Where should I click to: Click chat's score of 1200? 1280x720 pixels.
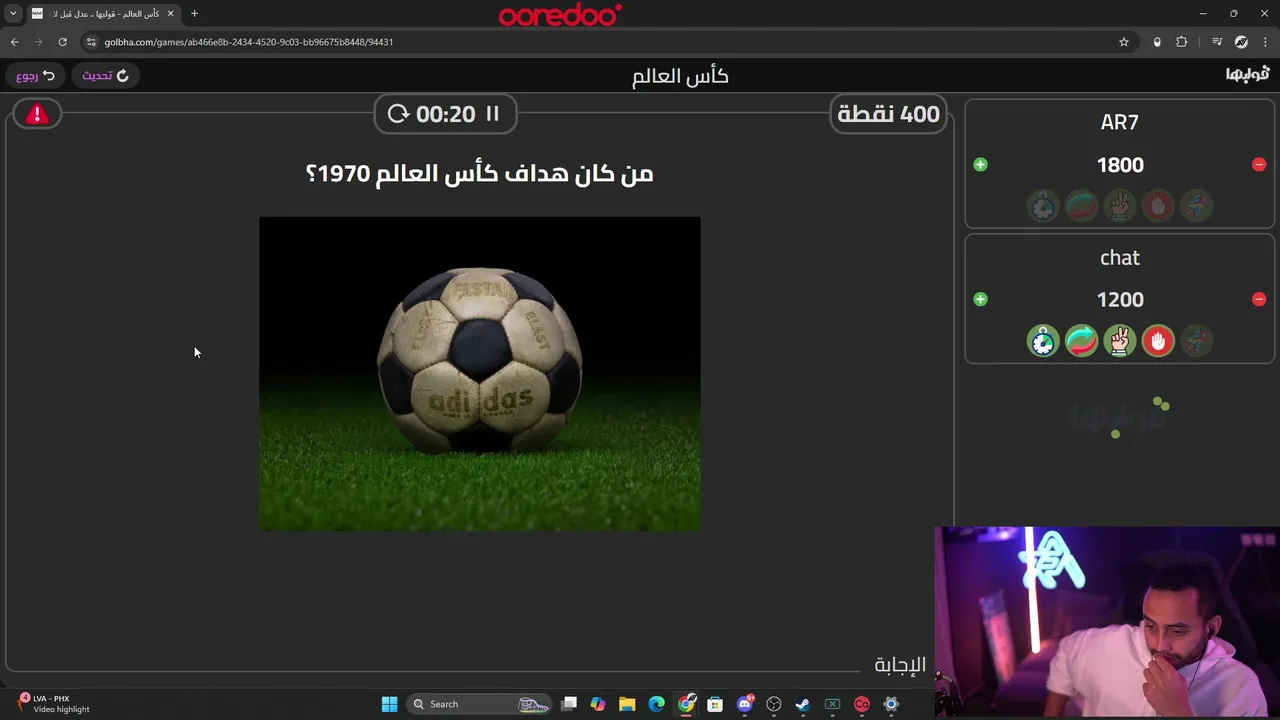tap(1120, 300)
